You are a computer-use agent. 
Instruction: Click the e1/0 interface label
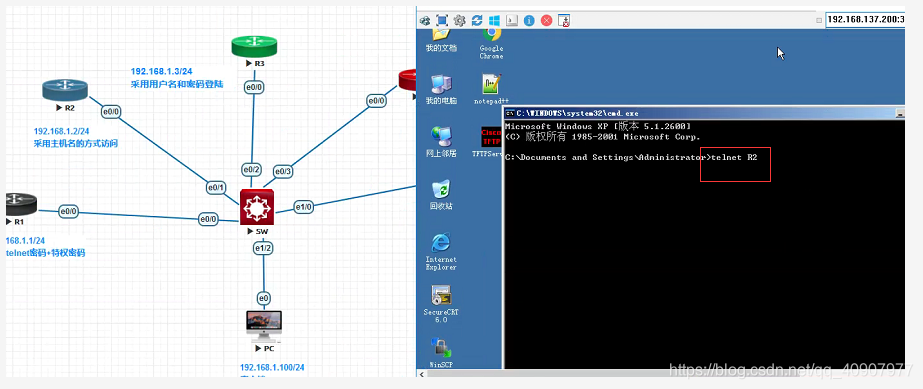tap(304, 207)
